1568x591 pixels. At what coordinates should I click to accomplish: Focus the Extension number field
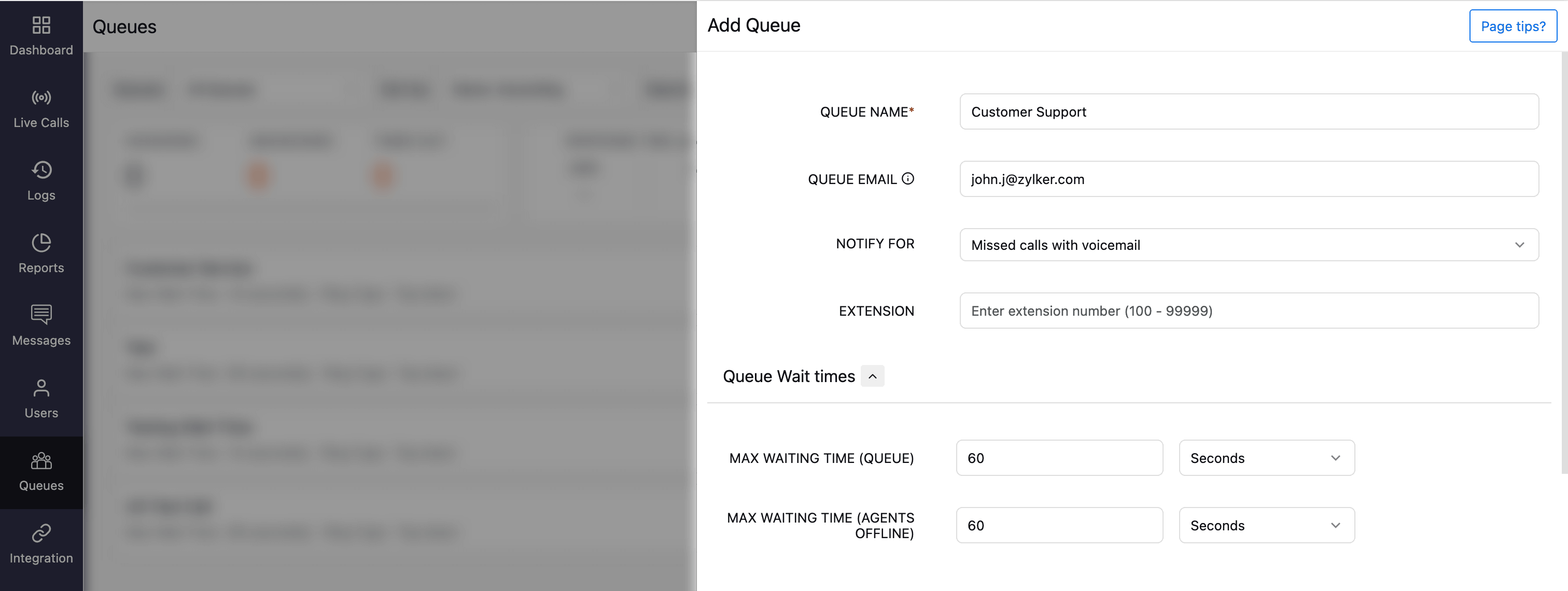tap(1249, 311)
